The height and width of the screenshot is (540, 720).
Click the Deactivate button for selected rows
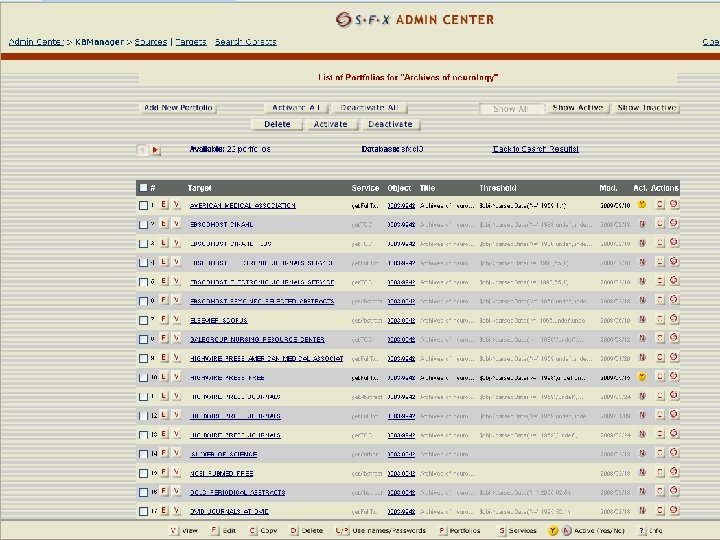(390, 124)
